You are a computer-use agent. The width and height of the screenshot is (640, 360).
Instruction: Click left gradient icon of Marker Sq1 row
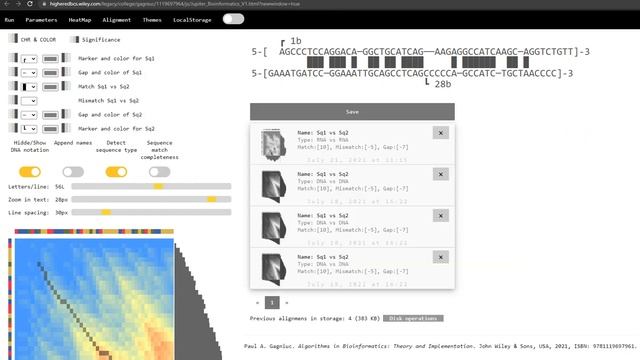13,58
